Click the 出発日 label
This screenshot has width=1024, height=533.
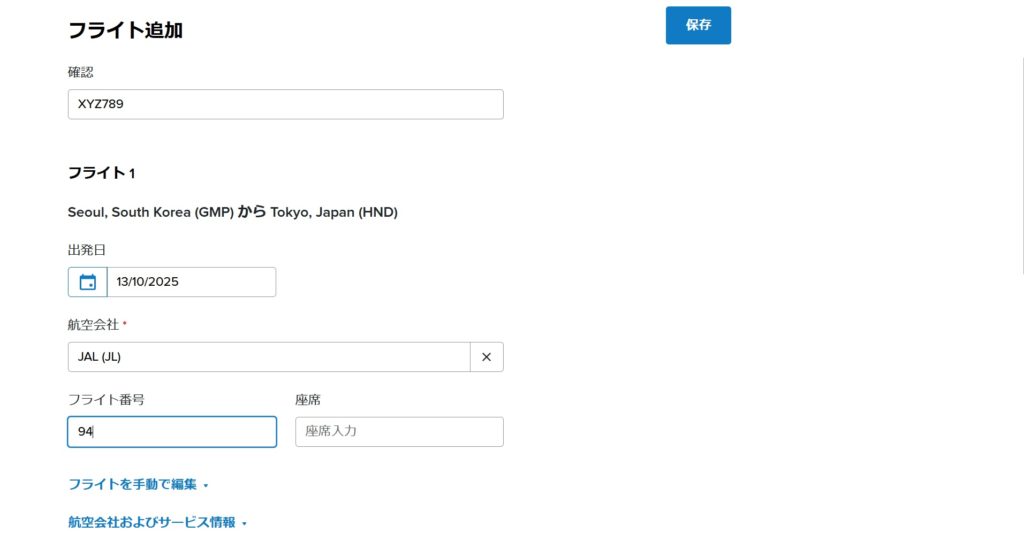tap(86, 250)
